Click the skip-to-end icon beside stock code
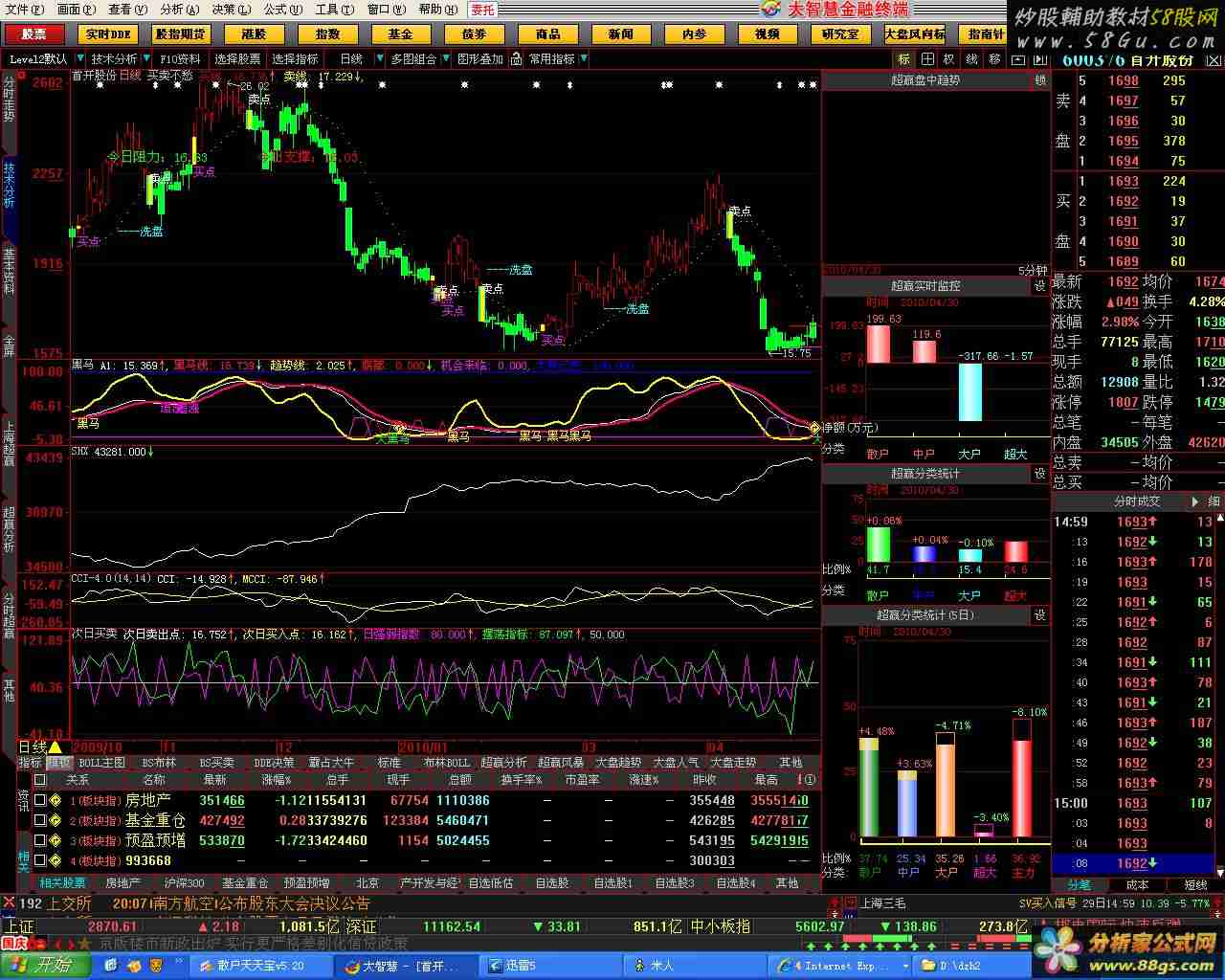 coord(1041,59)
